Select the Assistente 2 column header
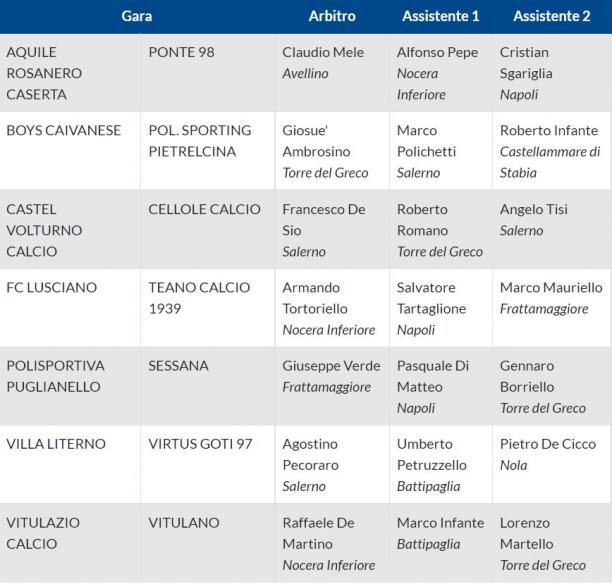612x584 pixels. click(x=552, y=16)
